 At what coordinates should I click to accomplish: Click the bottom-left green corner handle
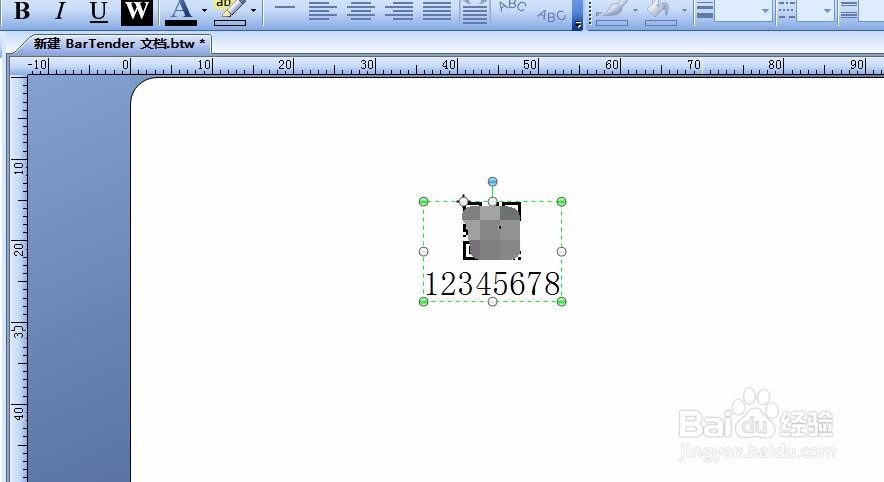coord(424,302)
